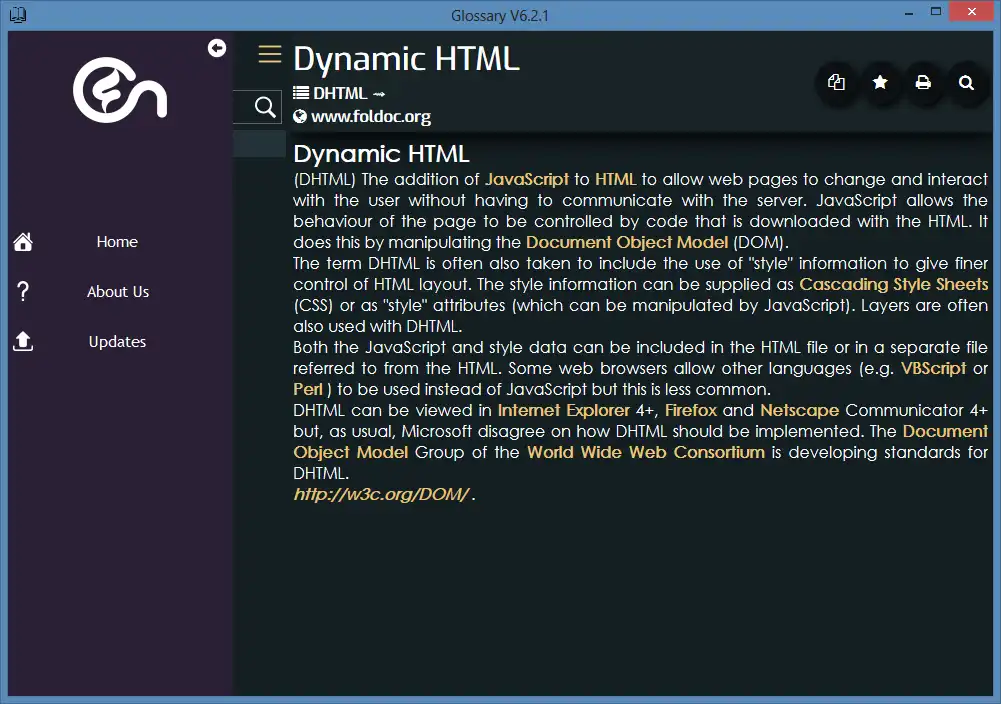This screenshot has height=704, width=1001.
Task: Maximize the Glossary window
Action: point(936,11)
